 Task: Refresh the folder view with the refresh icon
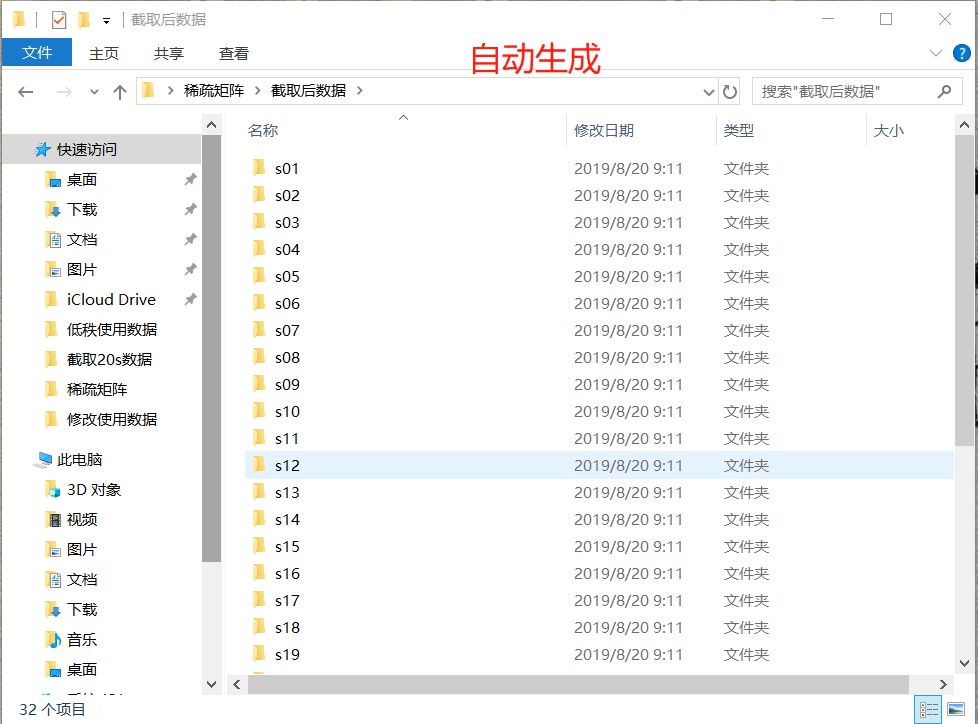coord(729,91)
